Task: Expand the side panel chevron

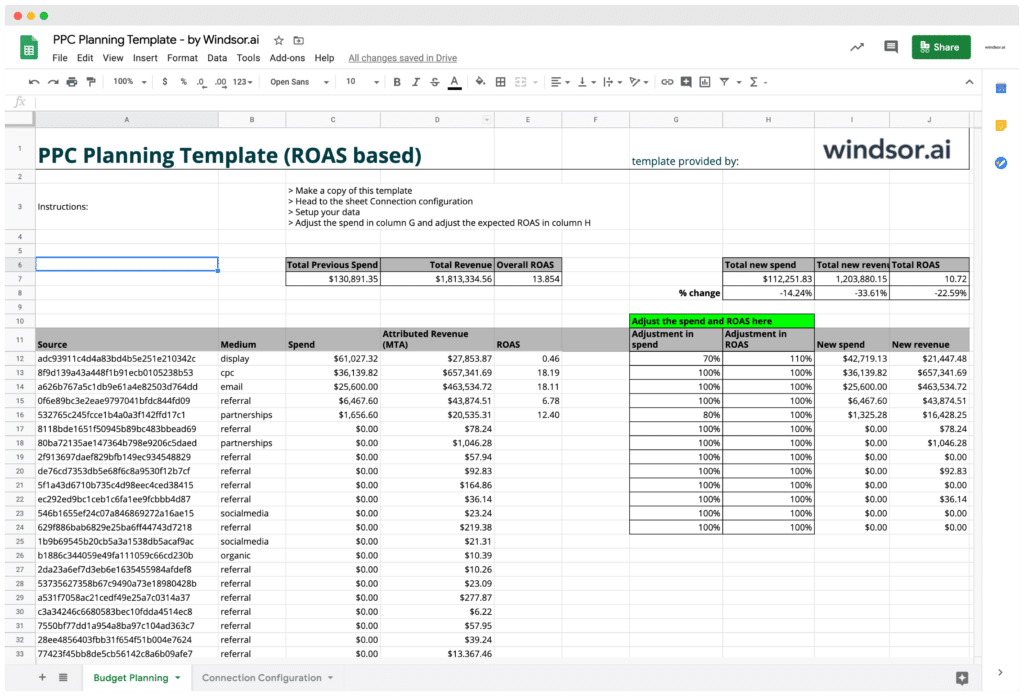Action: 1000,672
